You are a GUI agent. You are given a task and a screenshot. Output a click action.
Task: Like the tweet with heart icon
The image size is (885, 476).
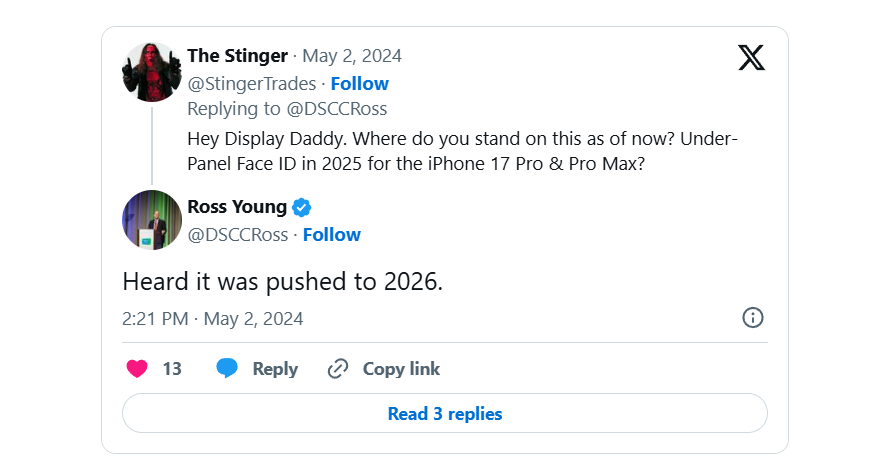(x=137, y=369)
